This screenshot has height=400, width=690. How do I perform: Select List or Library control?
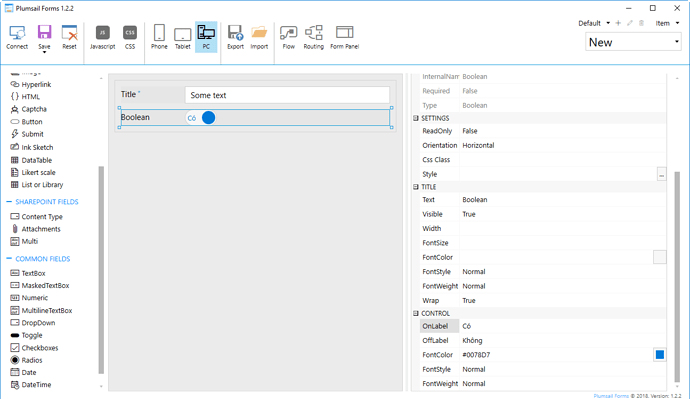pyautogui.click(x=37, y=184)
